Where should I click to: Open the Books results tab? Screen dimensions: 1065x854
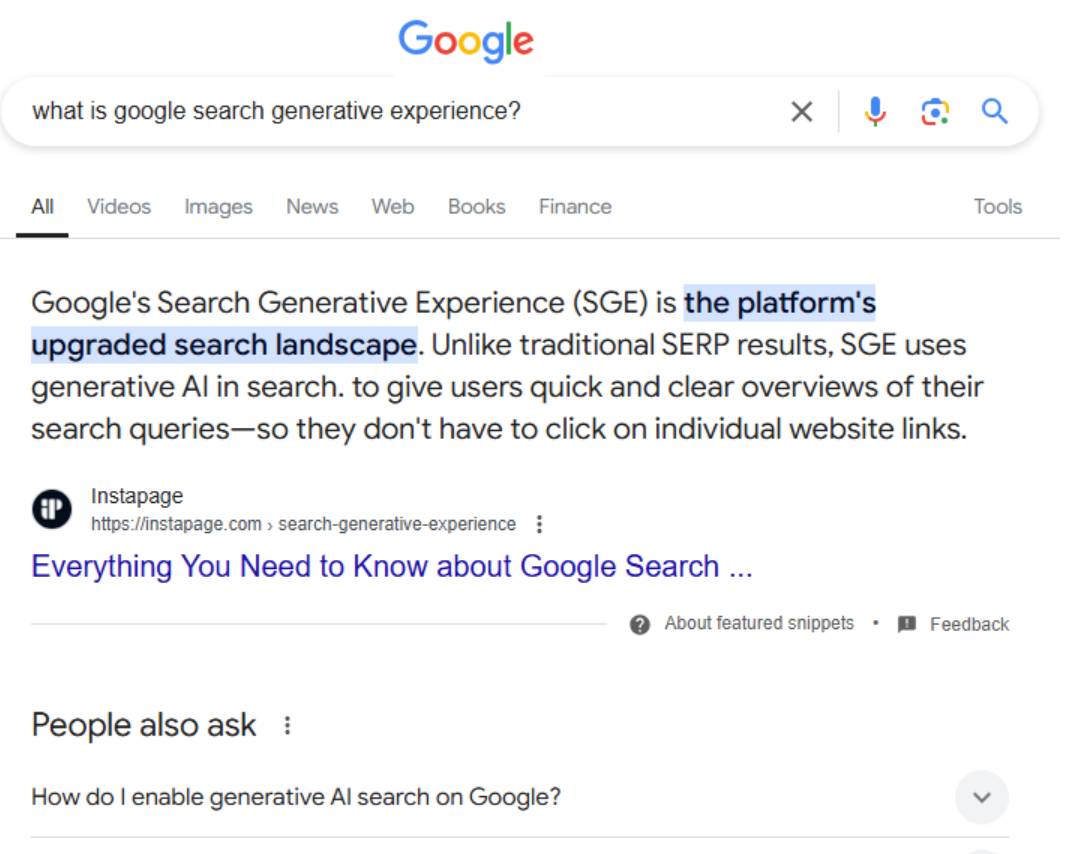[476, 207]
